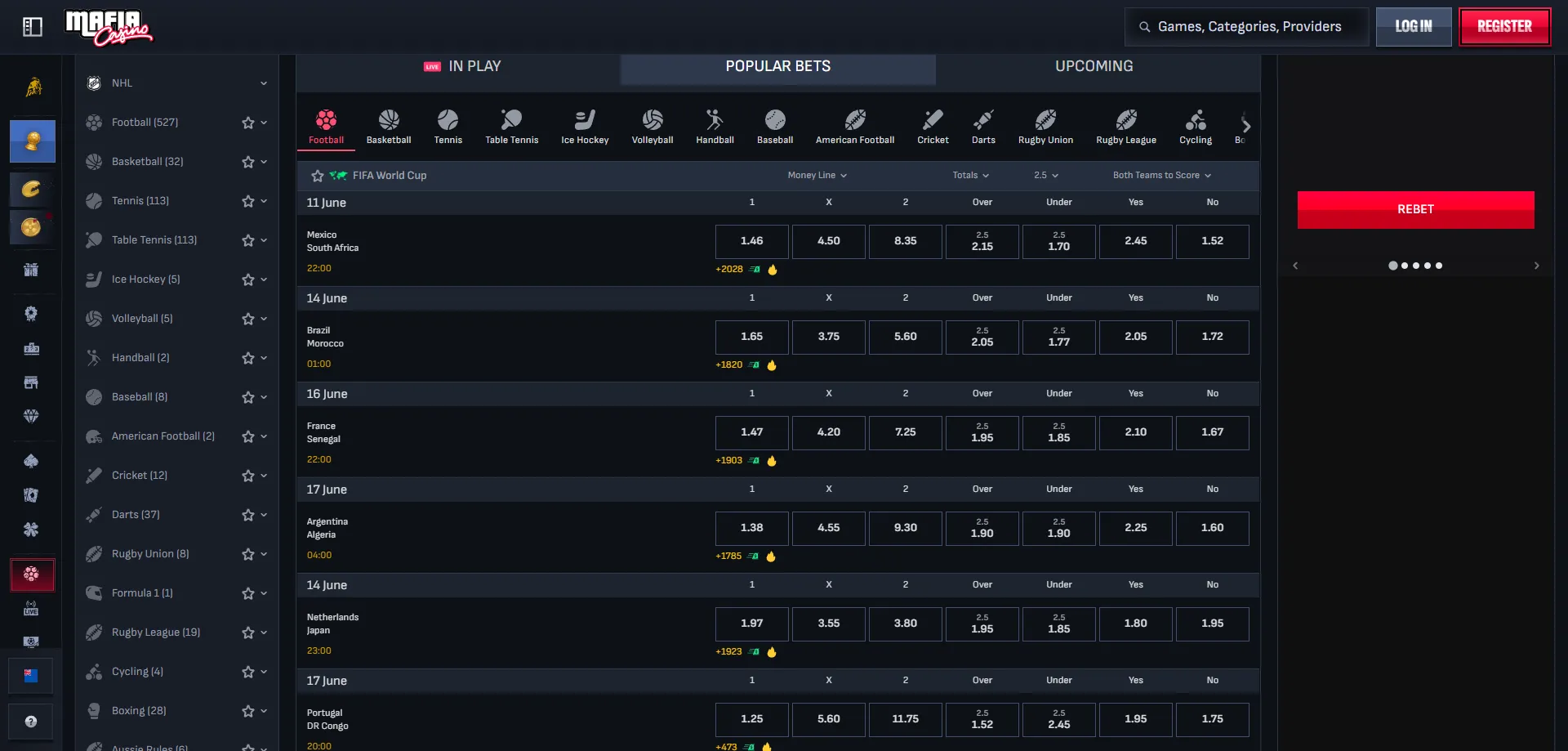
Task: Bet France Senegal draw at 4.20
Action: [829, 433]
